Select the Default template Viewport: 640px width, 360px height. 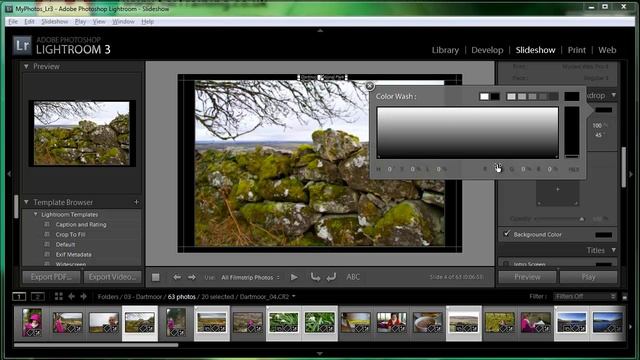65,244
